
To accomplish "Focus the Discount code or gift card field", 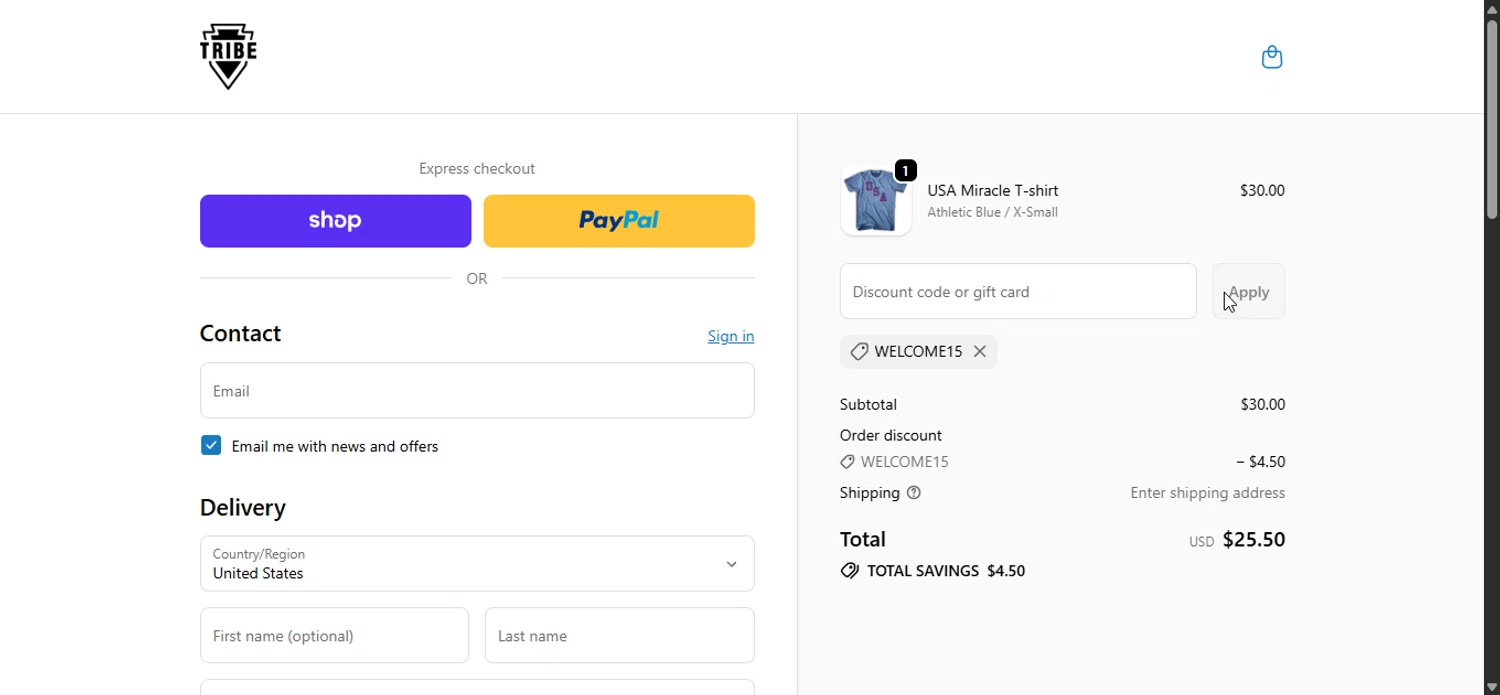I will (1018, 291).
